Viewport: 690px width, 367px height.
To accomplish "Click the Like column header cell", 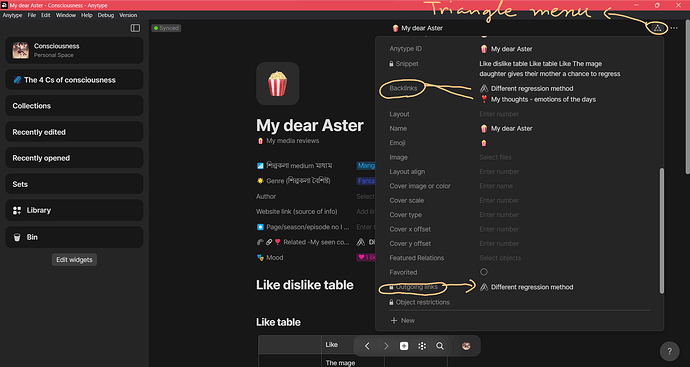I will (353, 345).
